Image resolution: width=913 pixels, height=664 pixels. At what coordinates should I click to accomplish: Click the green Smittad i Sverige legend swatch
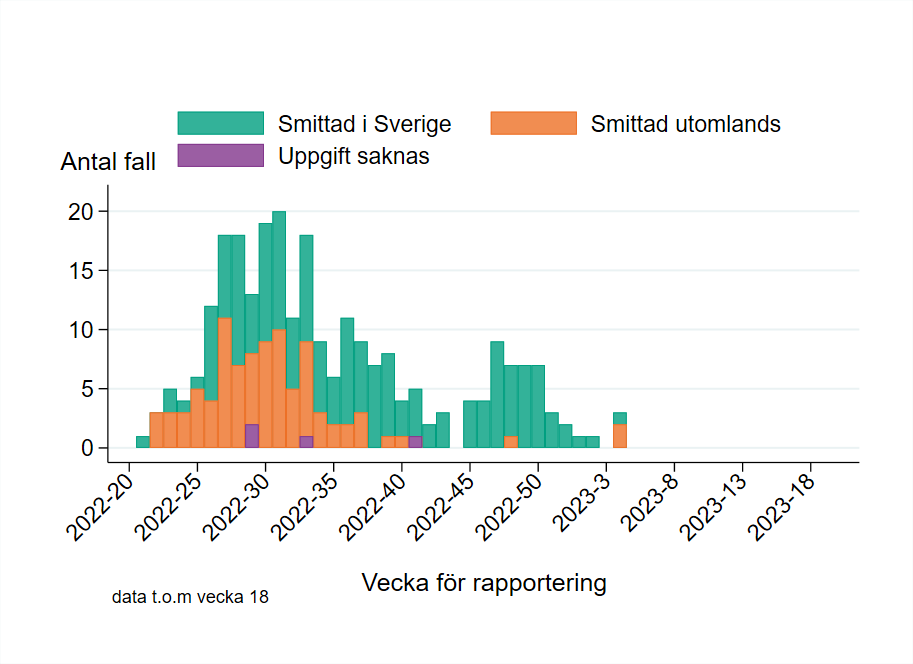[221, 123]
